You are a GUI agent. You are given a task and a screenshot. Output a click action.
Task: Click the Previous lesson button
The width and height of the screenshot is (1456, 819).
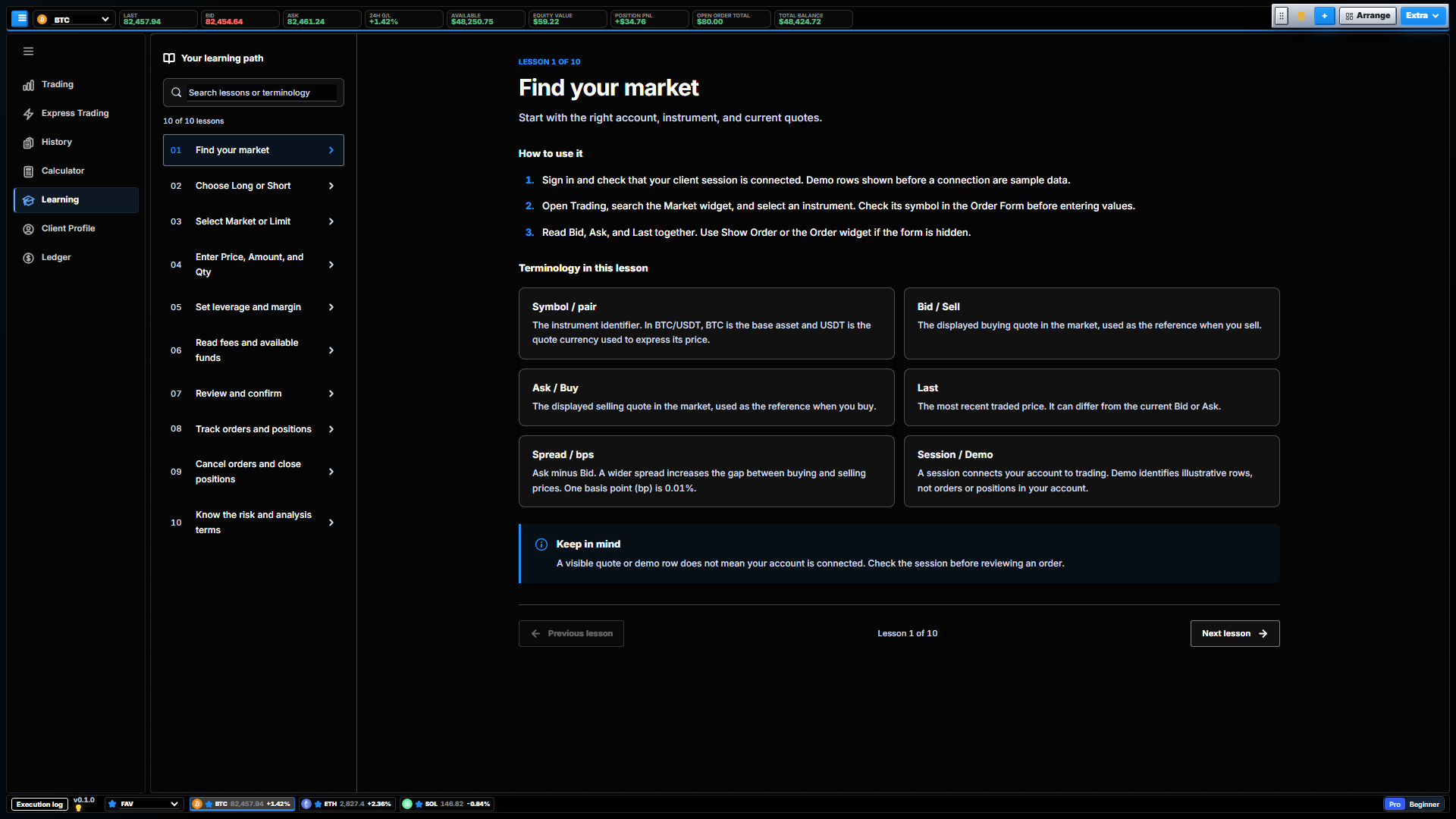pyautogui.click(x=571, y=634)
